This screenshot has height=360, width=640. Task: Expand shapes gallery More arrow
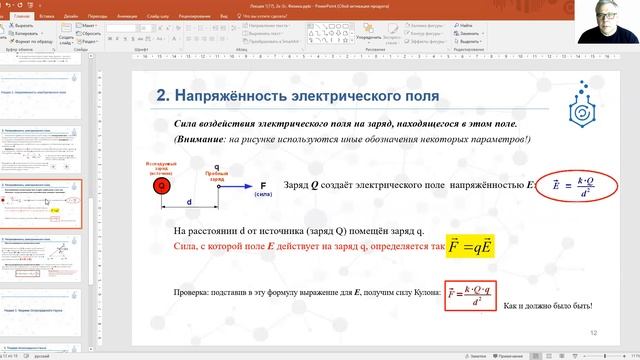[352, 41]
